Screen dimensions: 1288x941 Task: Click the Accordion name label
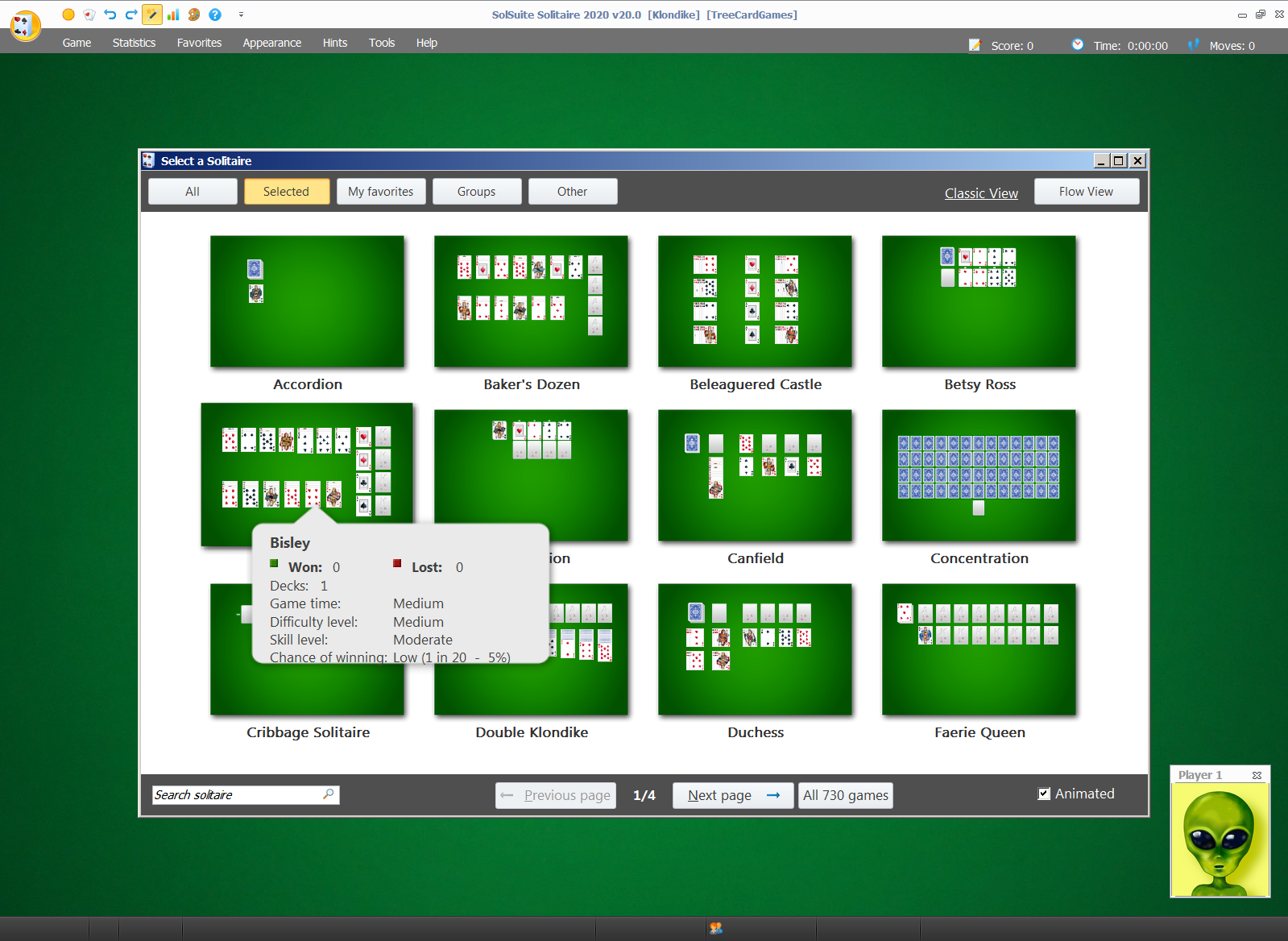click(308, 384)
